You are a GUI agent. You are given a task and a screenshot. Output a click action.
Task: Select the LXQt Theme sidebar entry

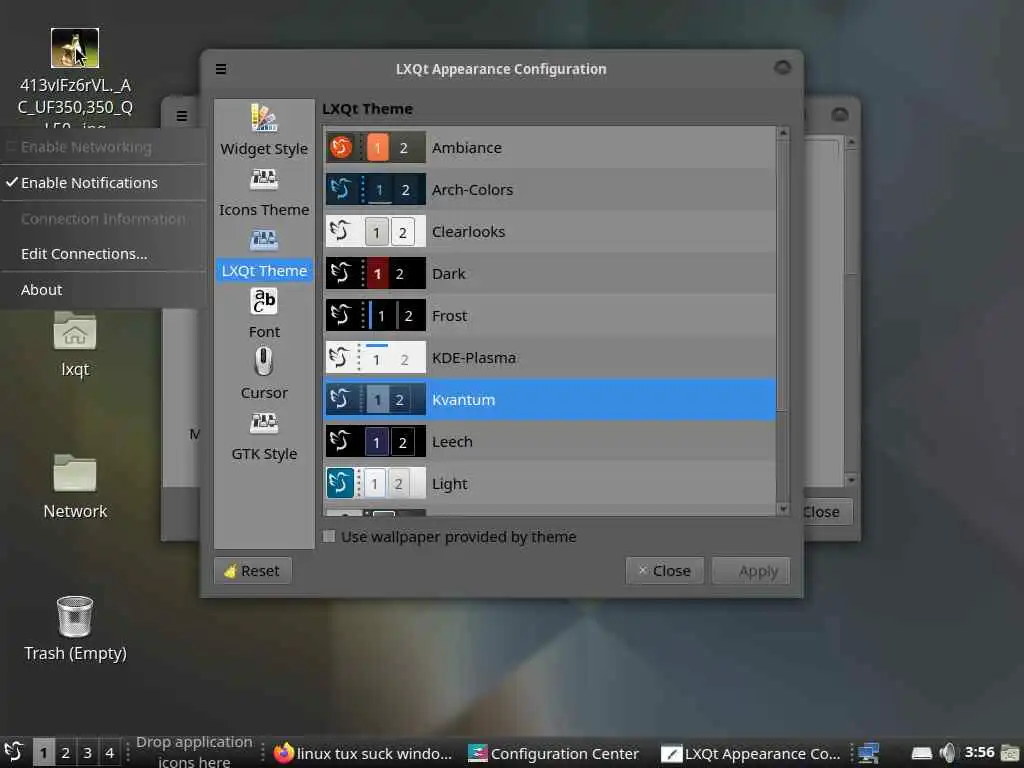[264, 253]
